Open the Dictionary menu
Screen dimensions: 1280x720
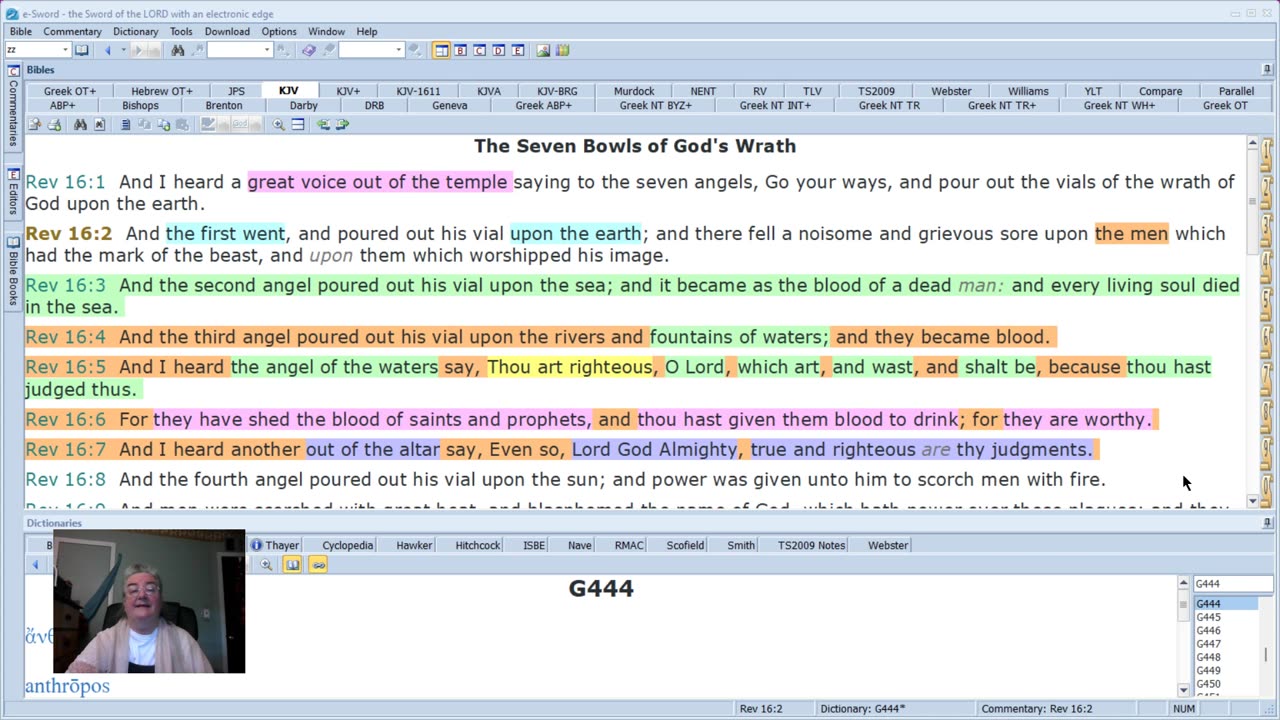(135, 31)
